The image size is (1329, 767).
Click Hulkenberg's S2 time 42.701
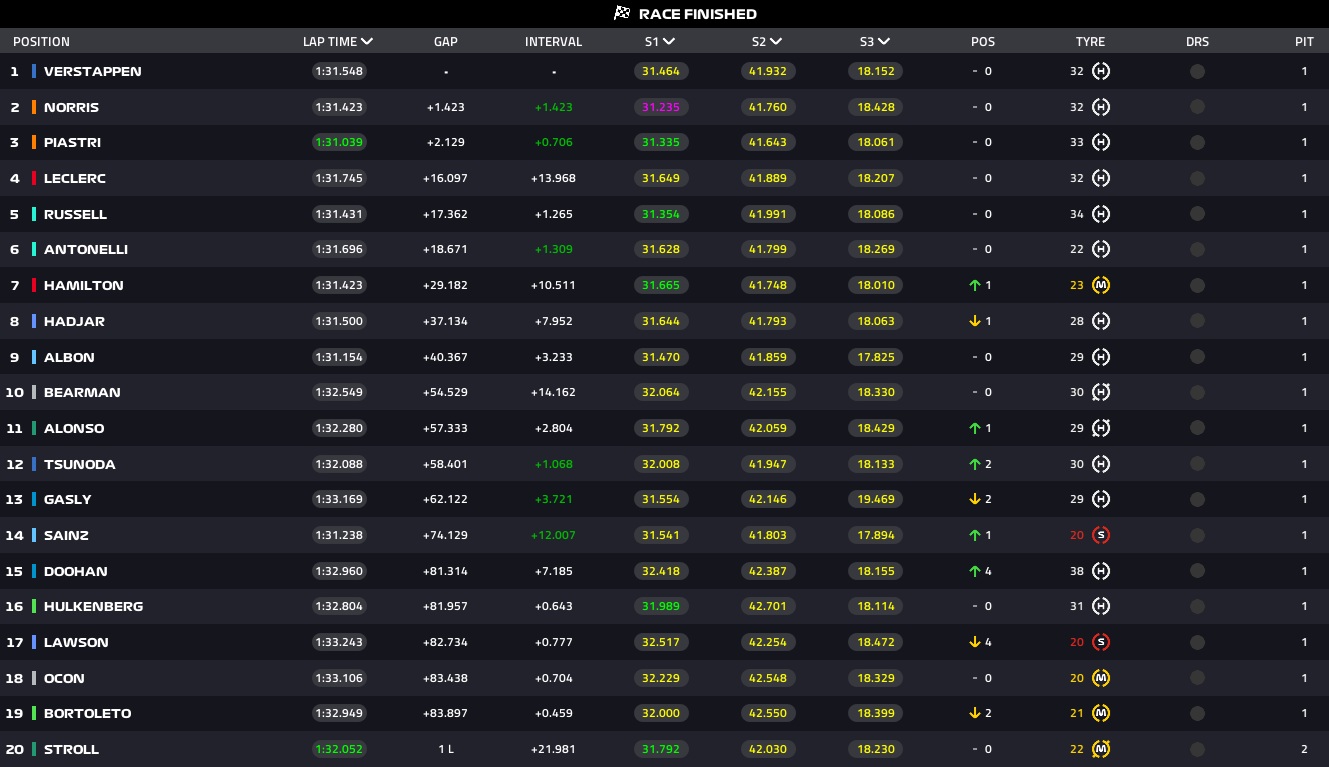(x=768, y=606)
